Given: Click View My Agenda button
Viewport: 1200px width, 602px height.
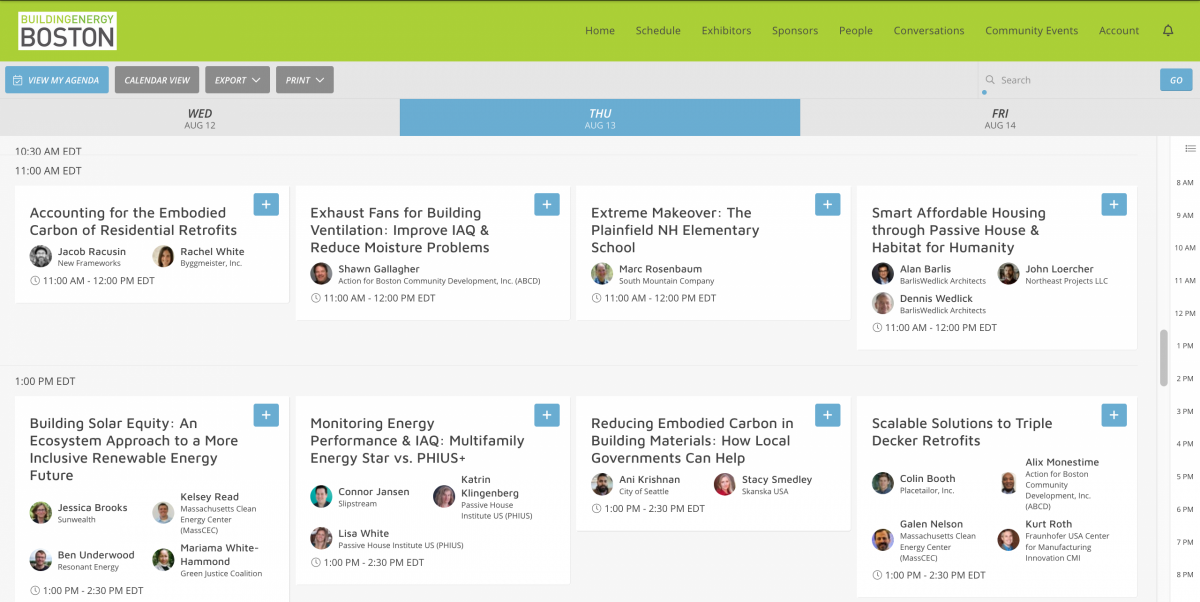Looking at the screenshot, I should coord(57,80).
